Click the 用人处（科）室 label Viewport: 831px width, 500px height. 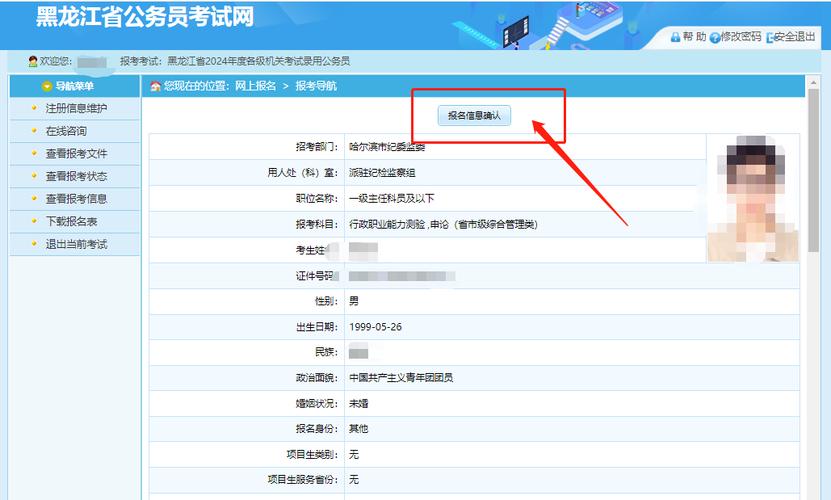point(303,173)
